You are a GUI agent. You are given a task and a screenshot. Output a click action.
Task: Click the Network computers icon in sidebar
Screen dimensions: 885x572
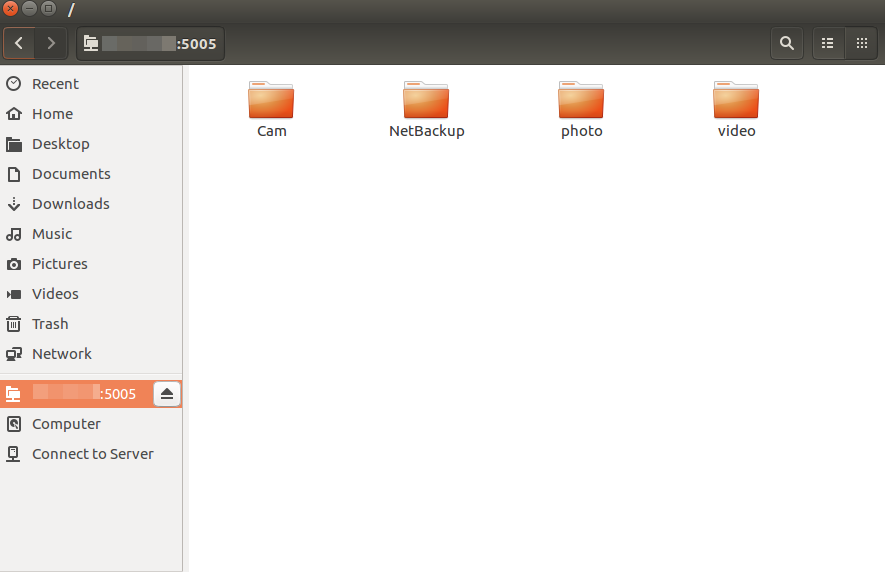(14, 353)
